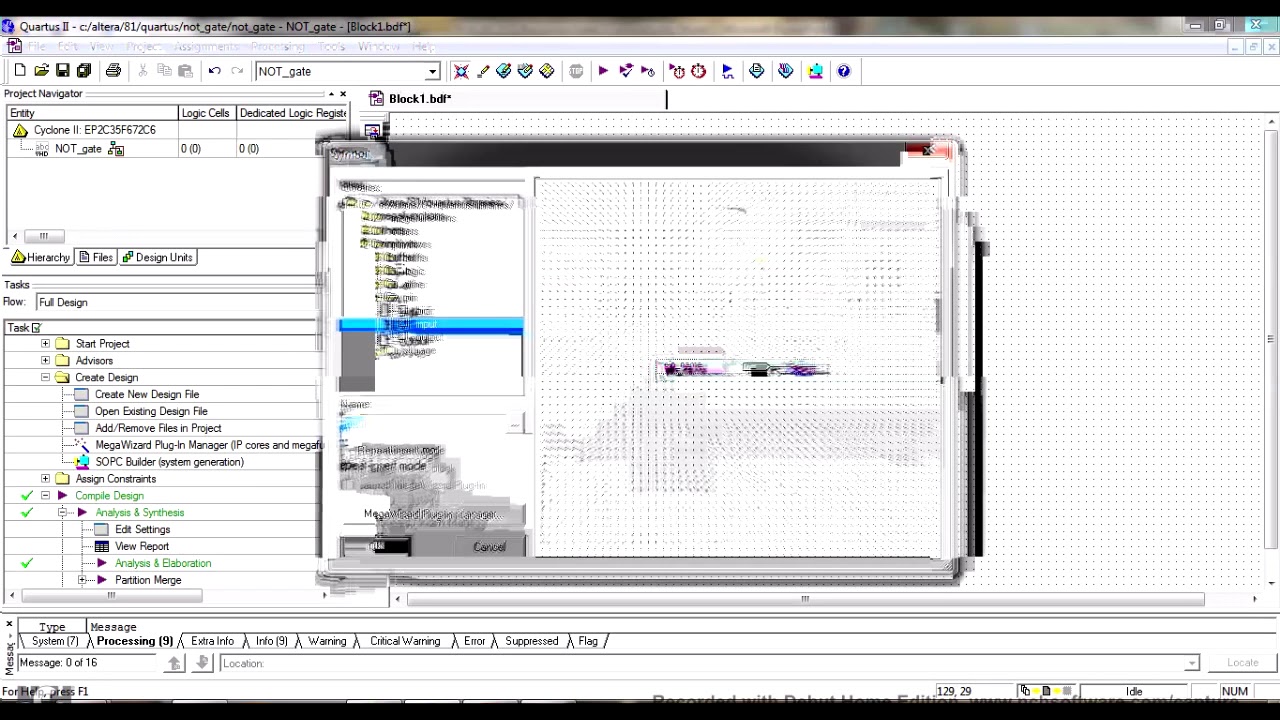The width and height of the screenshot is (1280, 720).
Task: Click the Settings icon beside project dropdown
Action: [x=461, y=71]
